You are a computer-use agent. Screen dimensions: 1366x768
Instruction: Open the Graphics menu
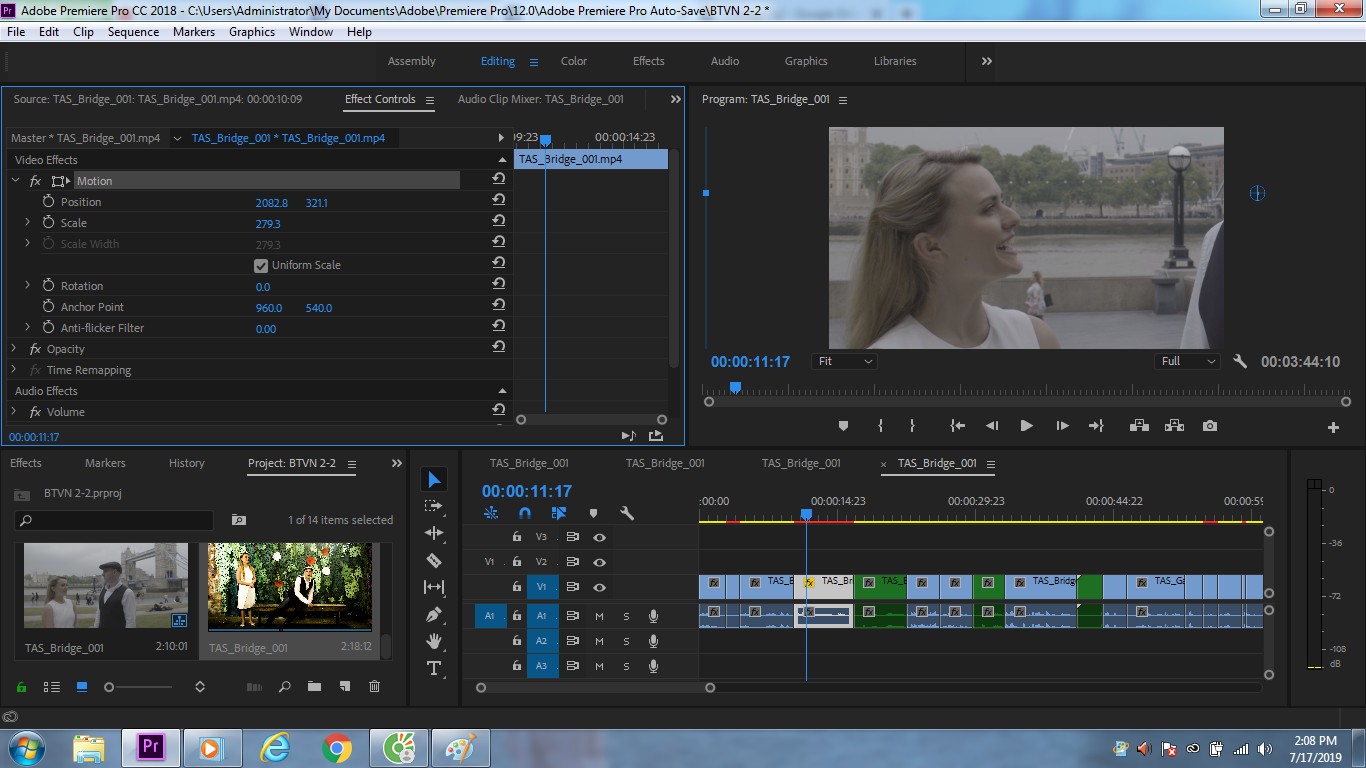252,32
